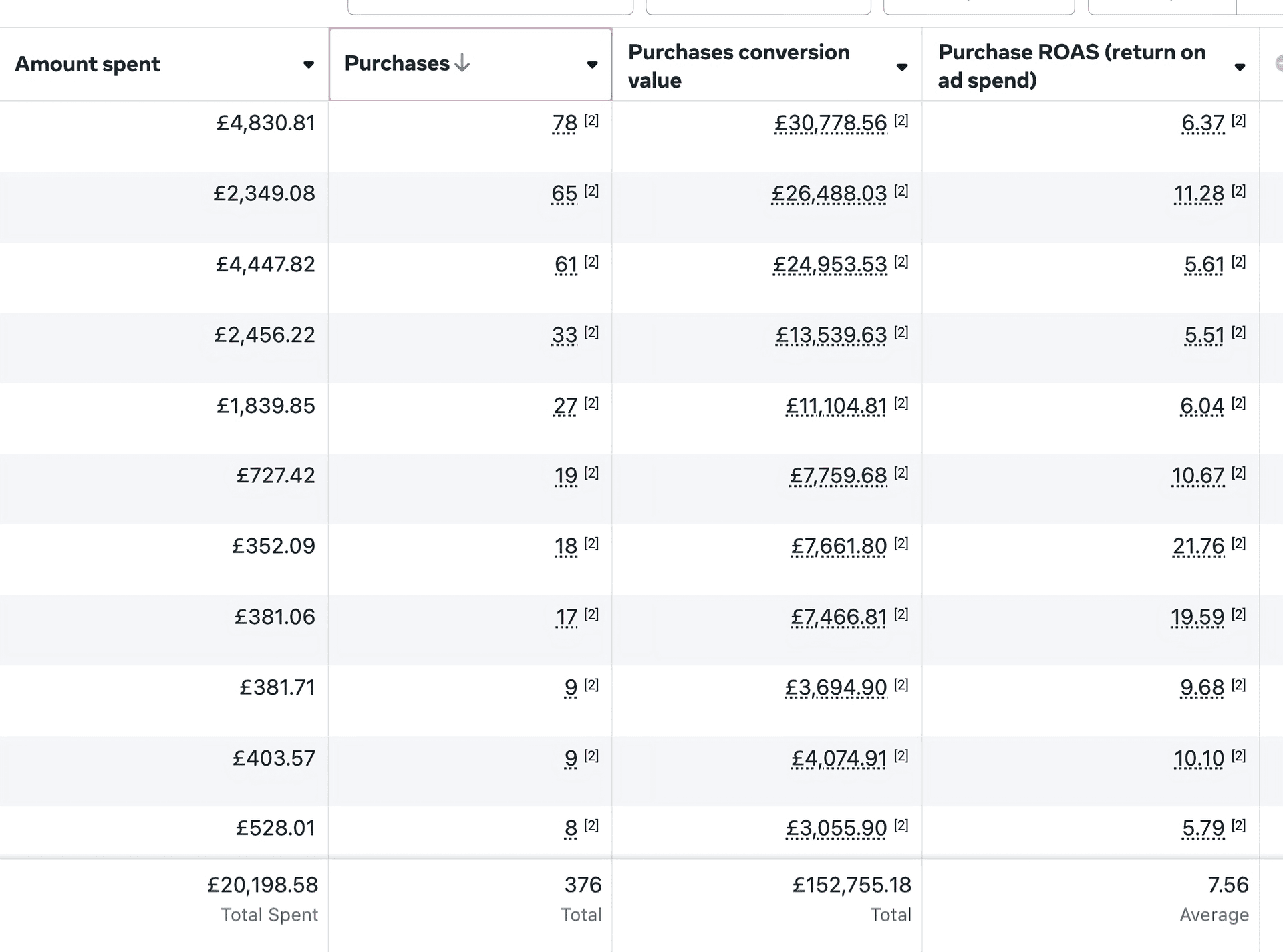
Task: Open the 11.28 ROAS value breakdown
Action: (1199, 194)
